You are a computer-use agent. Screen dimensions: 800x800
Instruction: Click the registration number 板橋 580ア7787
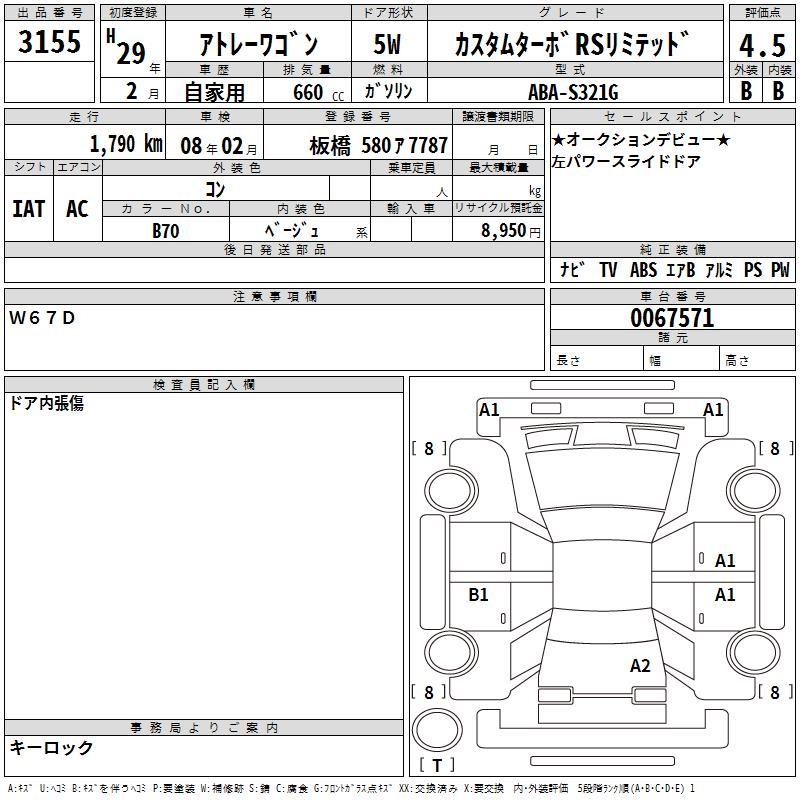pyautogui.click(x=379, y=146)
